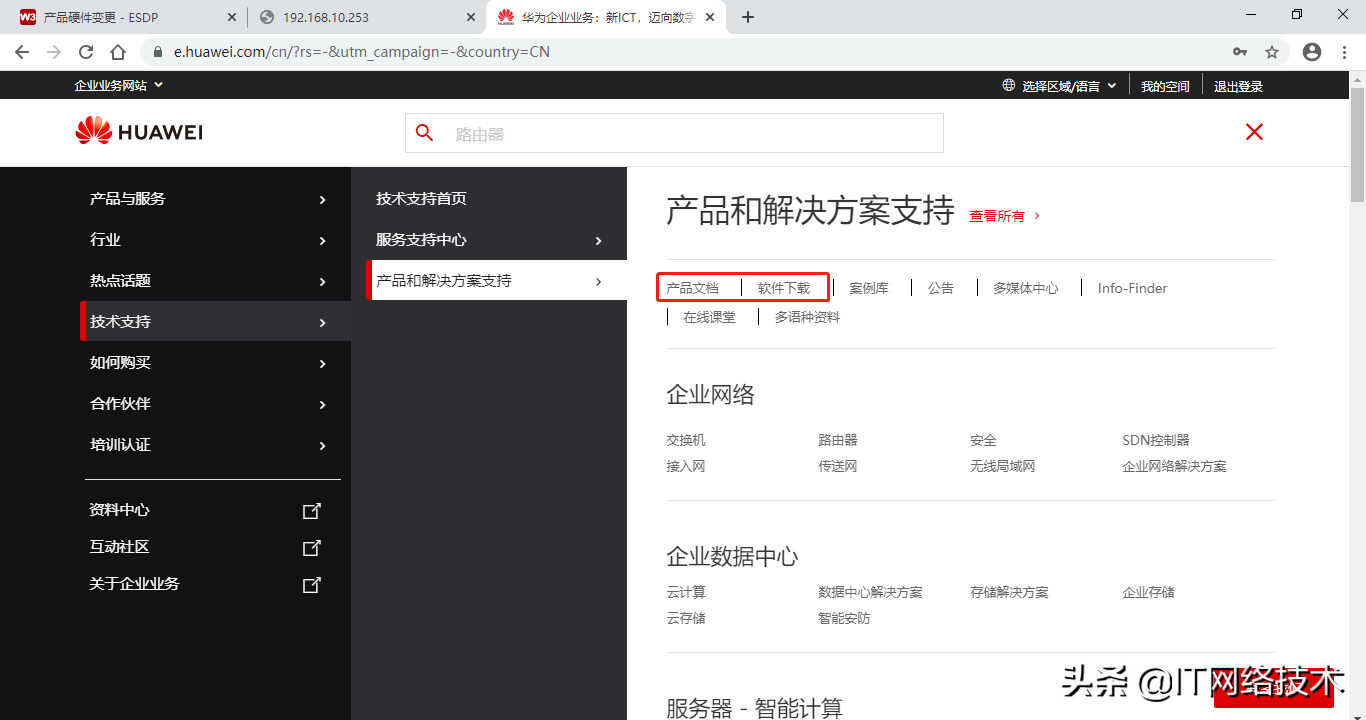1366x720 pixels.
Task: Click the browser back arrow
Action: click(x=22, y=52)
